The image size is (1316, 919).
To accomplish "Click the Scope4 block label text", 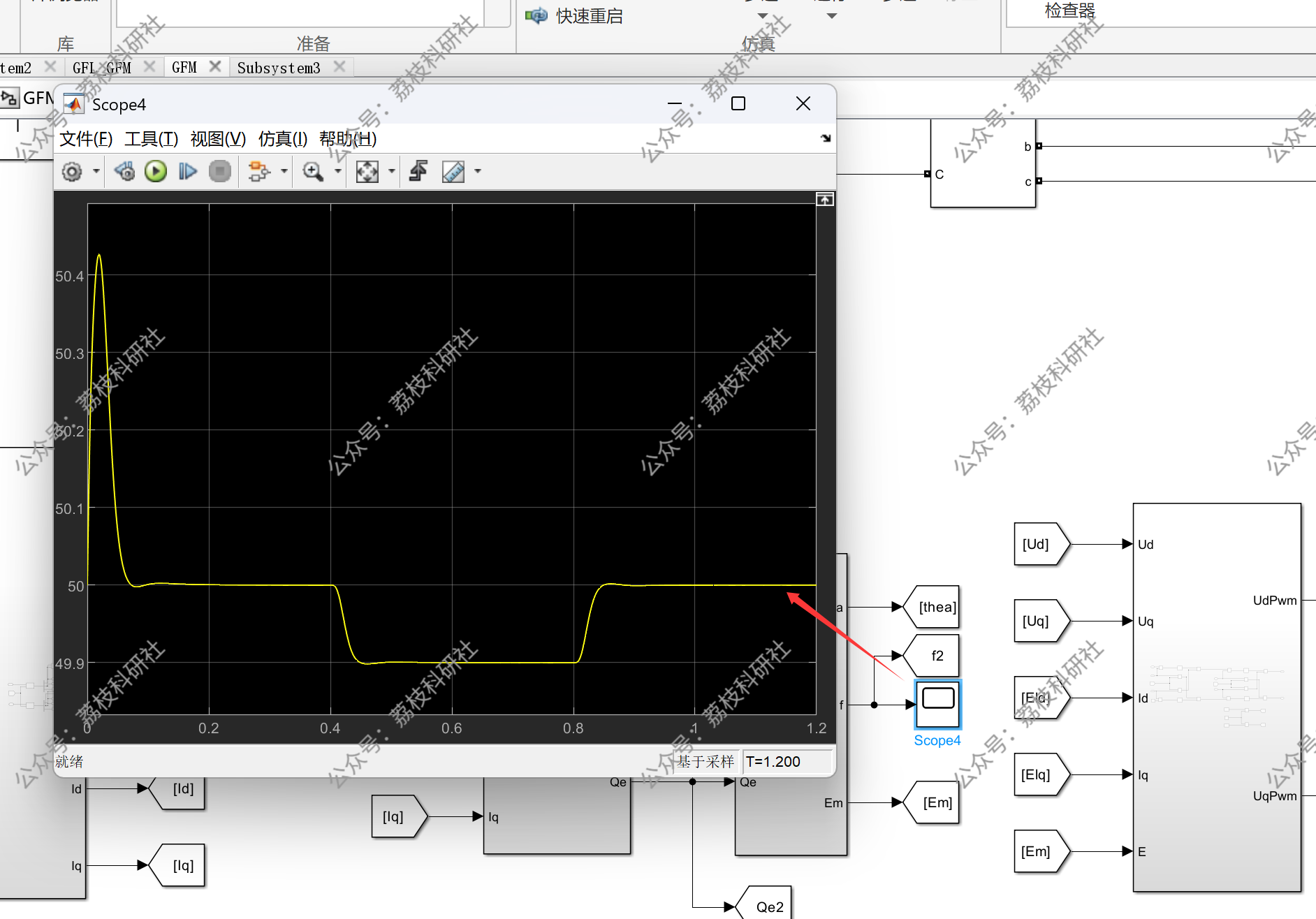I will click(937, 740).
